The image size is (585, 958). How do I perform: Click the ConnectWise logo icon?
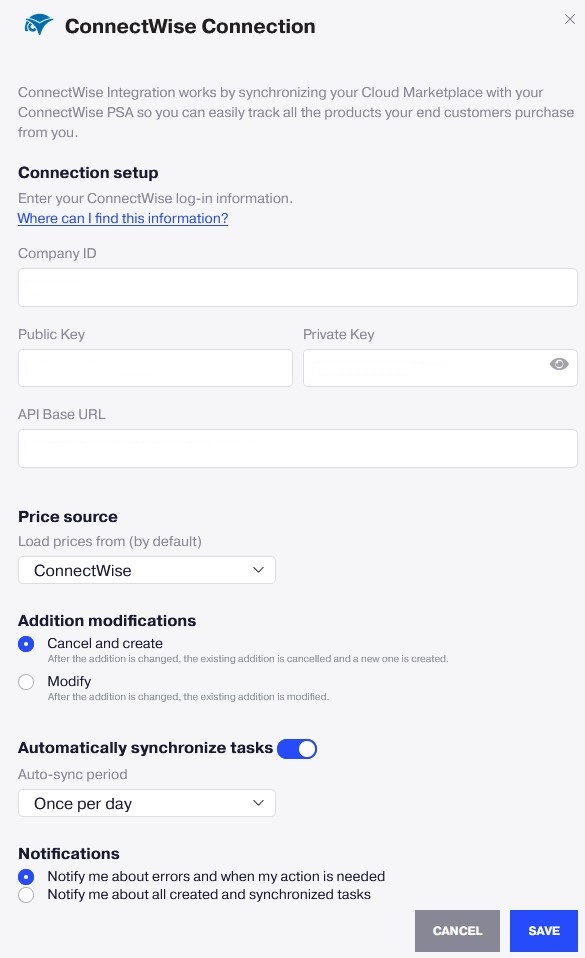[x=39, y=25]
